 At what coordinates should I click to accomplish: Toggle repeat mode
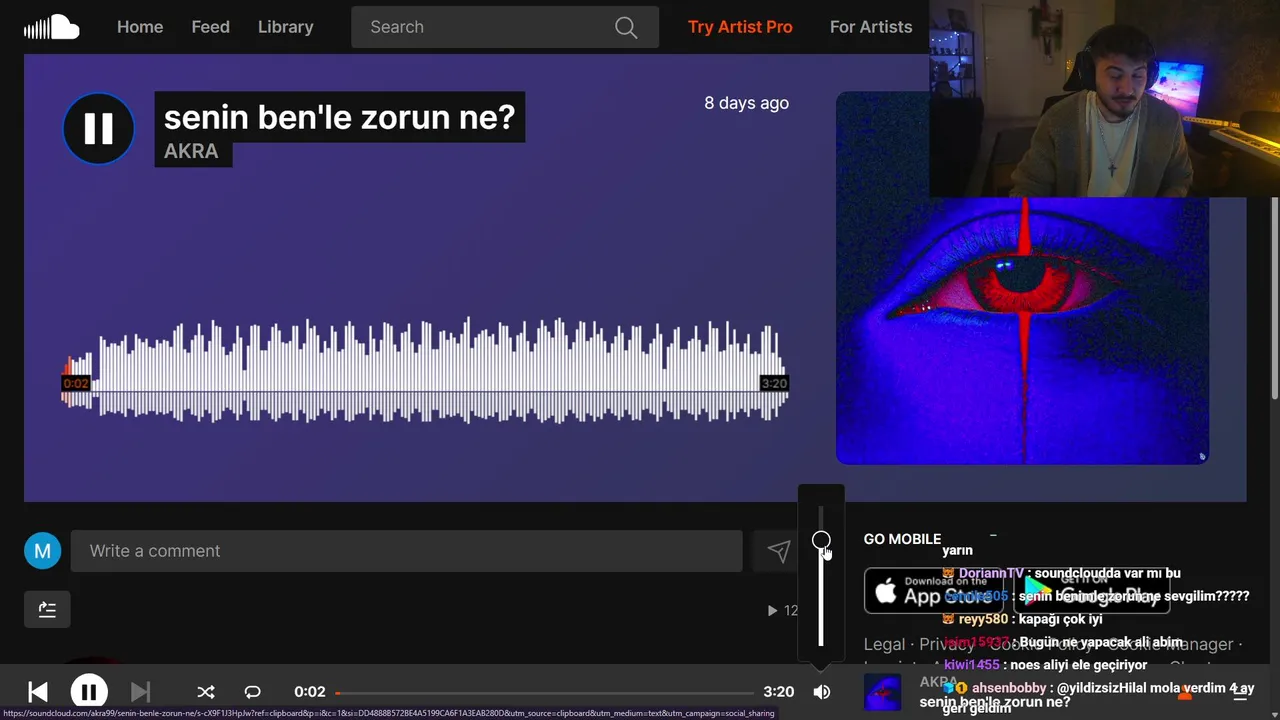252,692
